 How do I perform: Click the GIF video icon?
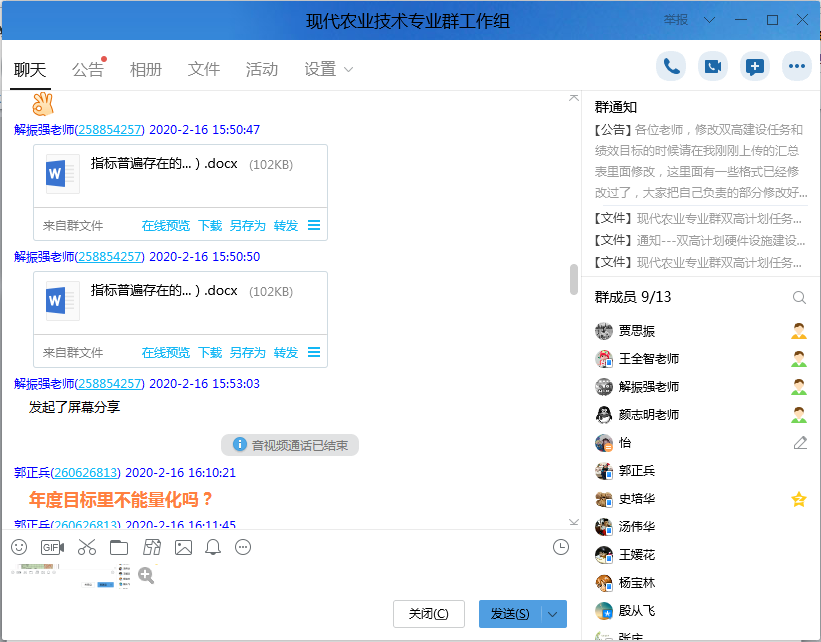[52, 547]
